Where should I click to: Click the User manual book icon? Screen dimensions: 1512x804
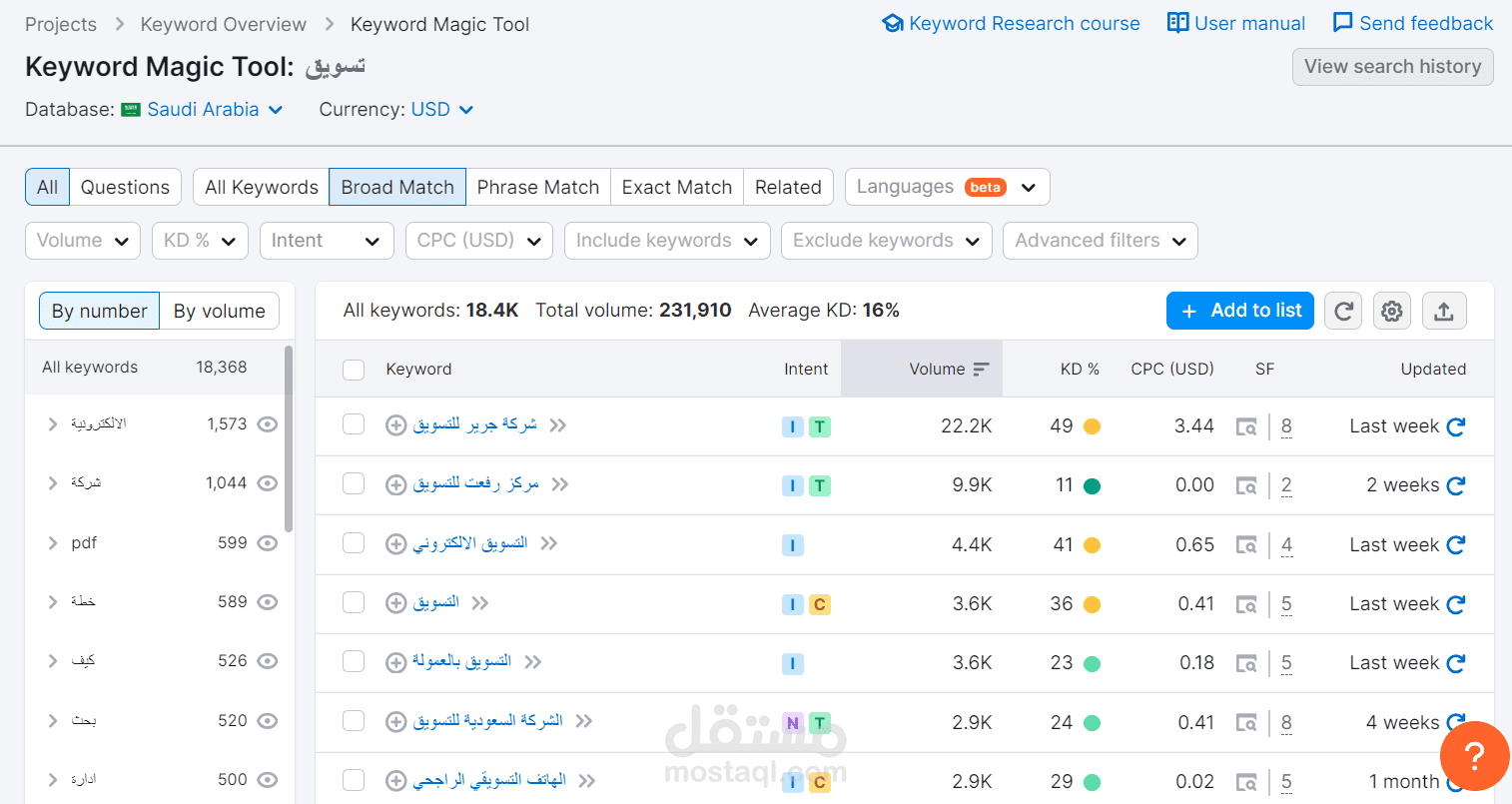1178,23
